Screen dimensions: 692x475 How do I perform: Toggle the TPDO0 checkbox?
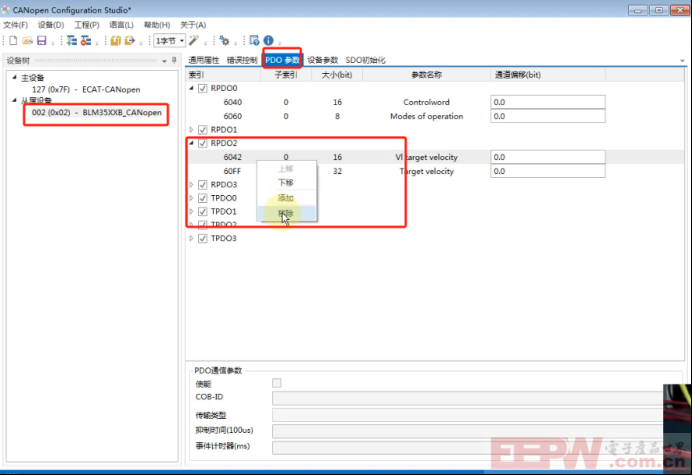click(203, 198)
